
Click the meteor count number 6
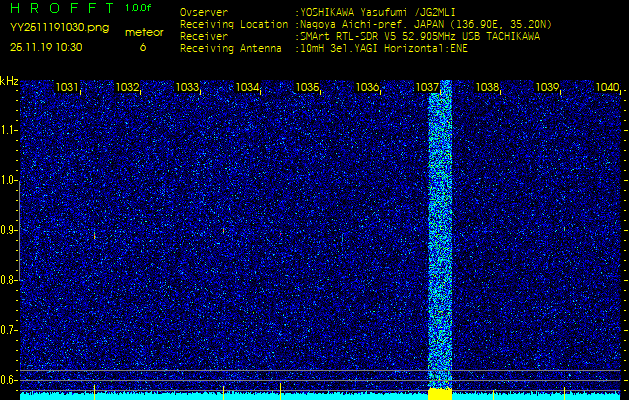[142, 47]
